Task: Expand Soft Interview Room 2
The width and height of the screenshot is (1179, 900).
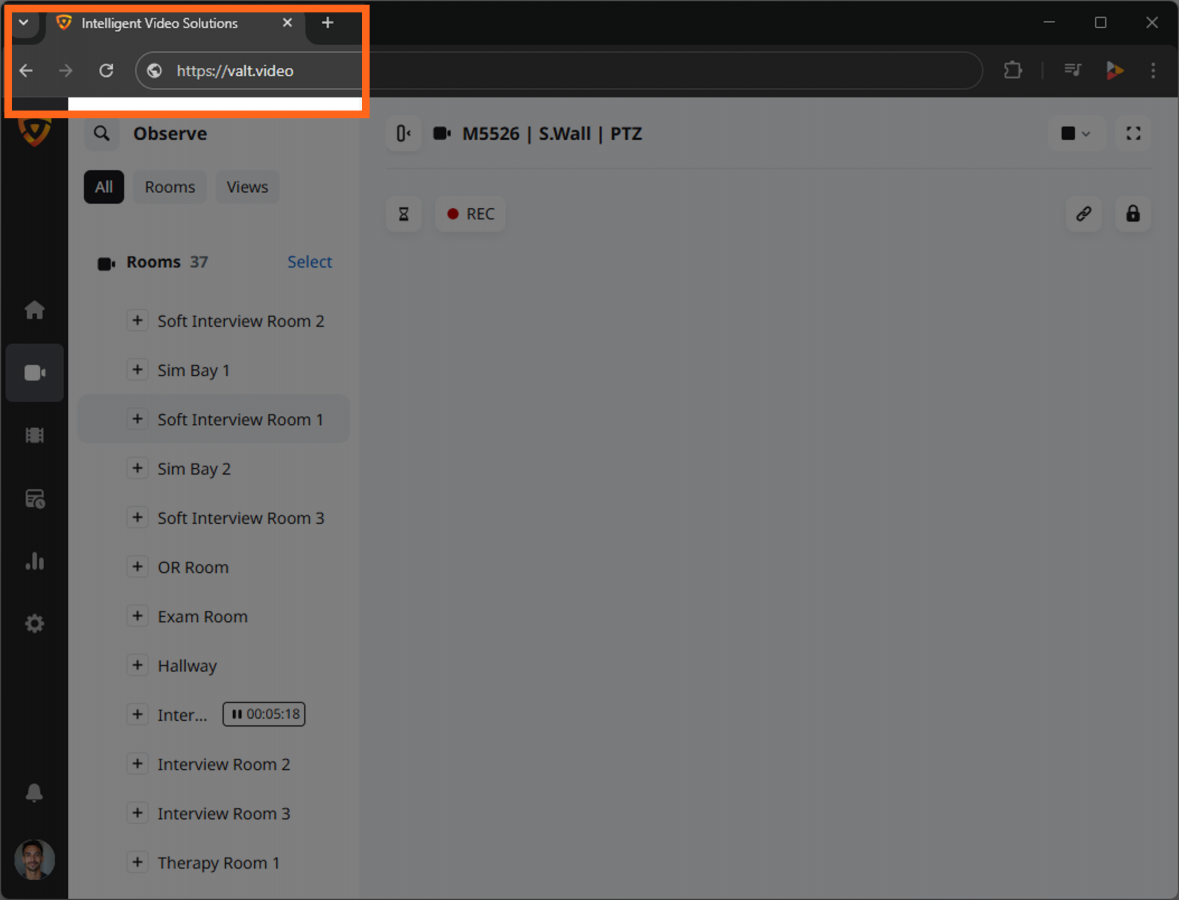Action: coord(138,321)
